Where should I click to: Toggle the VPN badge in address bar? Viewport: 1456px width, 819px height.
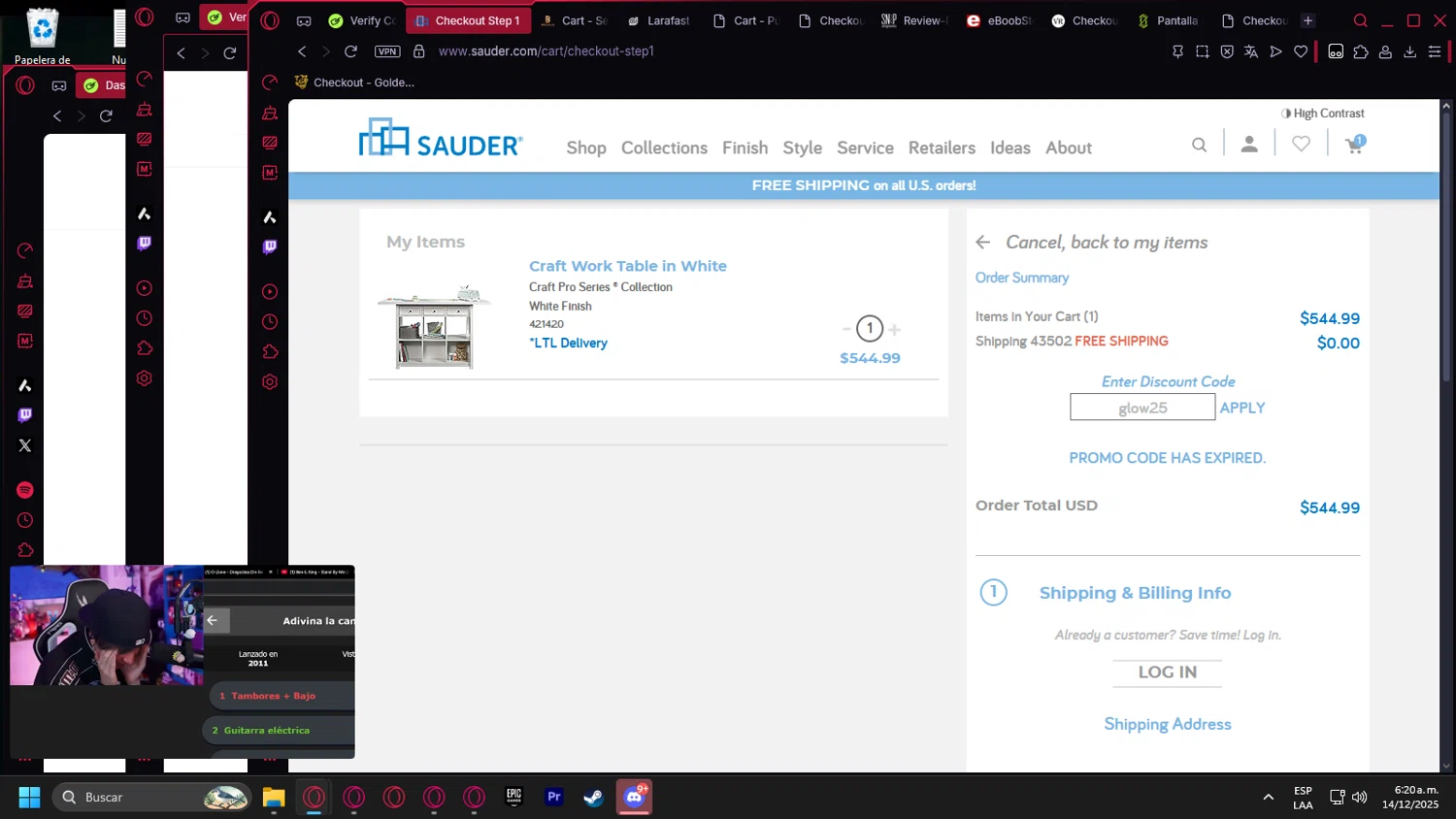[x=387, y=51]
